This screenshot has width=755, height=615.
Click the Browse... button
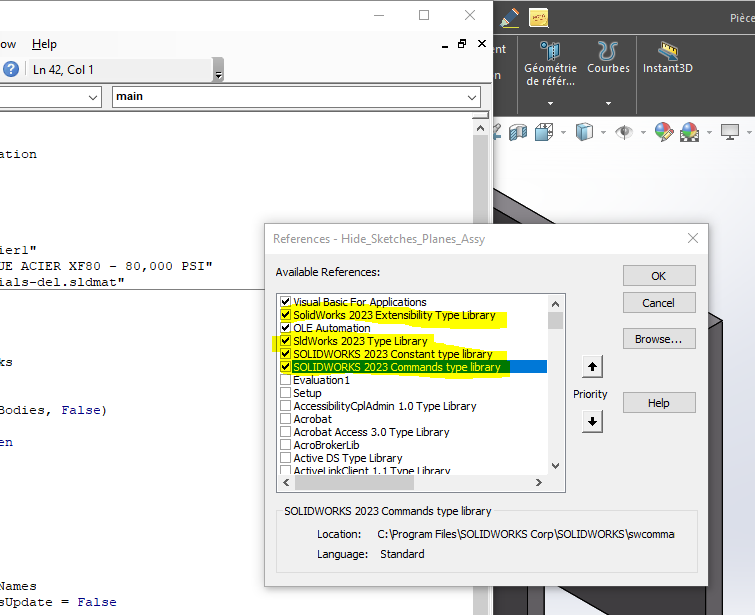pyautogui.click(x=659, y=339)
